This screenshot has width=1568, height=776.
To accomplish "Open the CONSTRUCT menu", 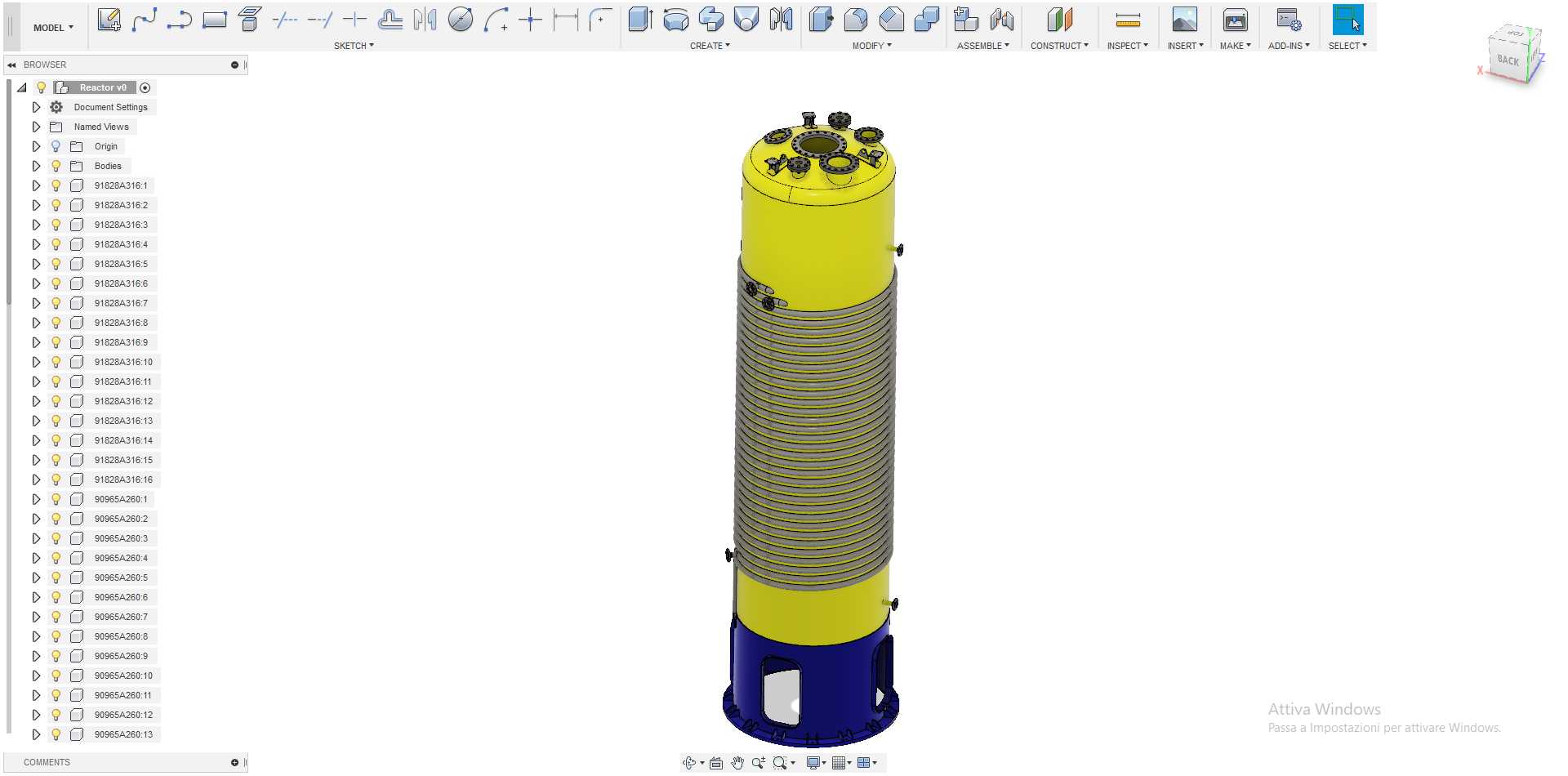I will (1059, 46).
